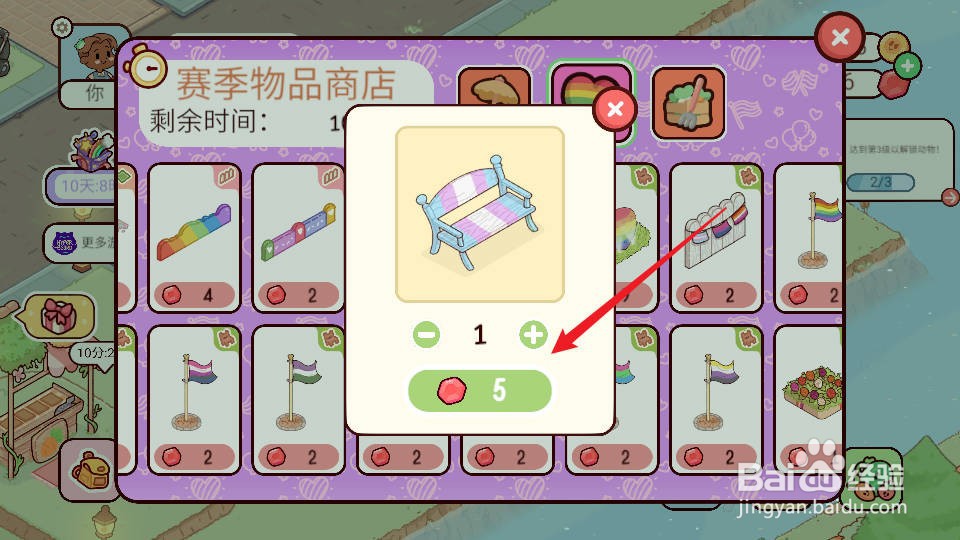Open the backpack inventory icon
Viewport: 960px width, 540px height.
[x=90, y=470]
